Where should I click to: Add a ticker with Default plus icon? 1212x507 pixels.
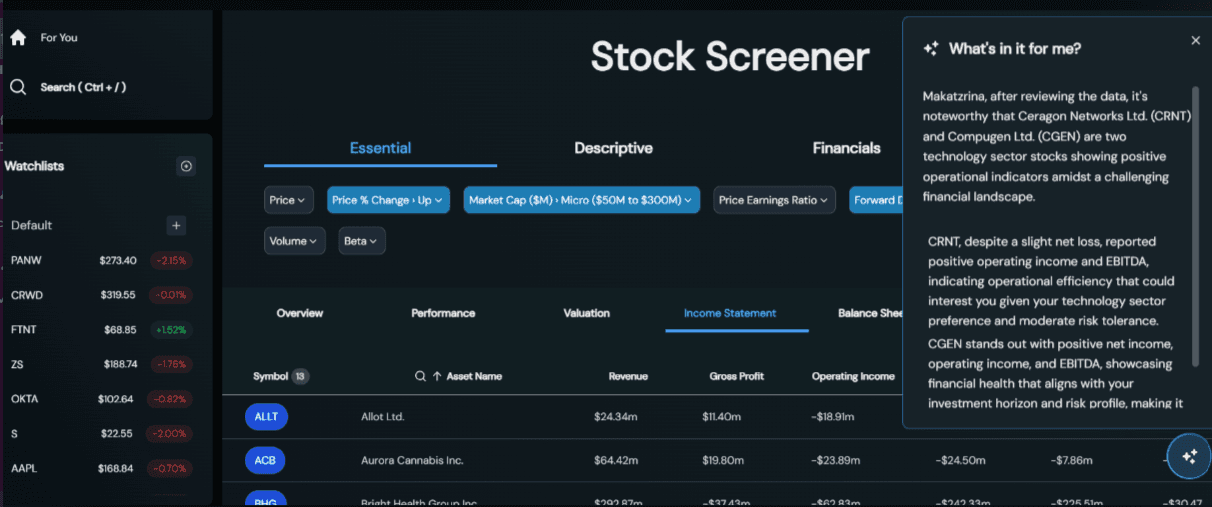point(176,226)
